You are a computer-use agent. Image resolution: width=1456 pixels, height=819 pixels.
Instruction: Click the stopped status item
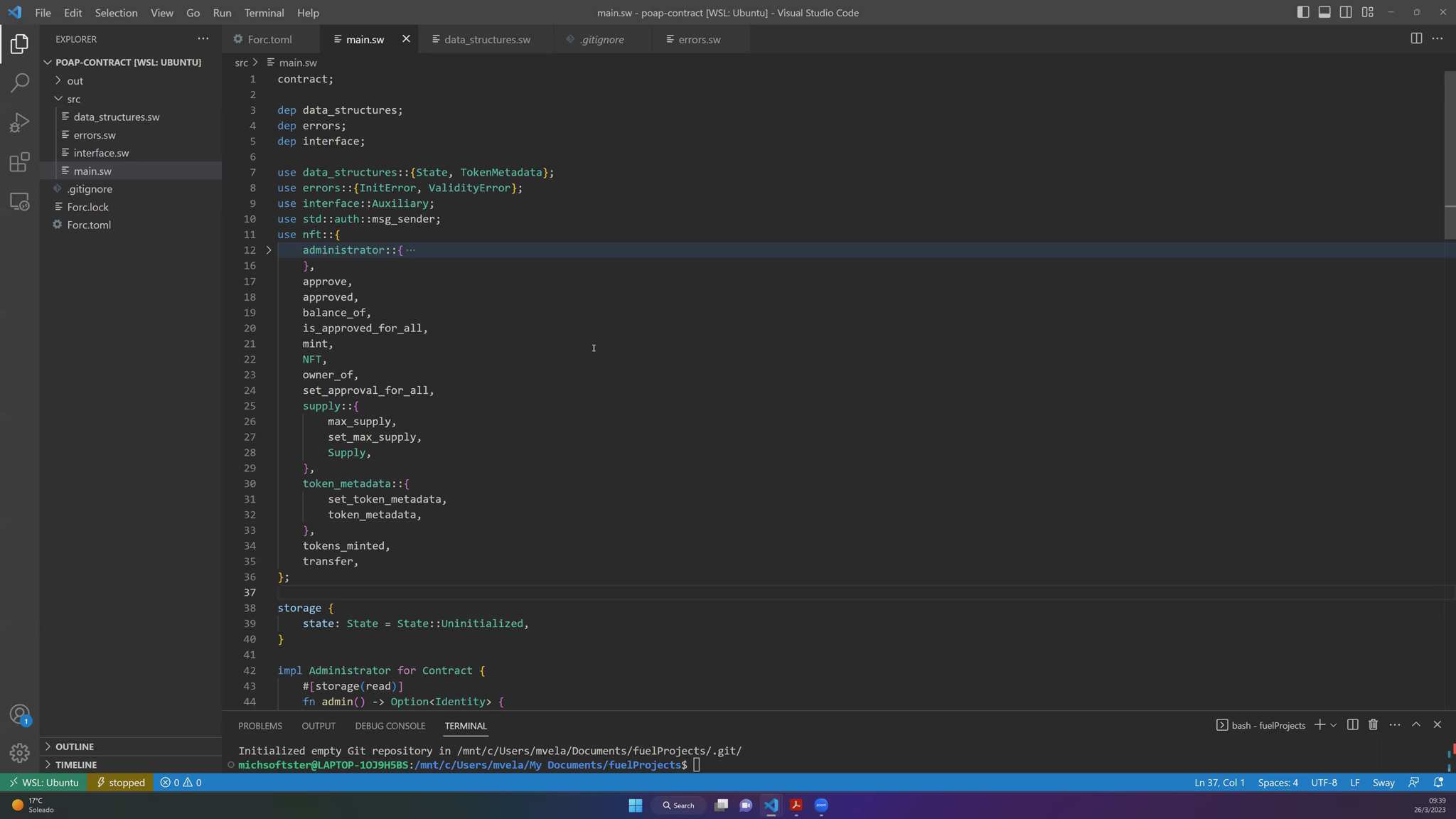click(x=121, y=782)
